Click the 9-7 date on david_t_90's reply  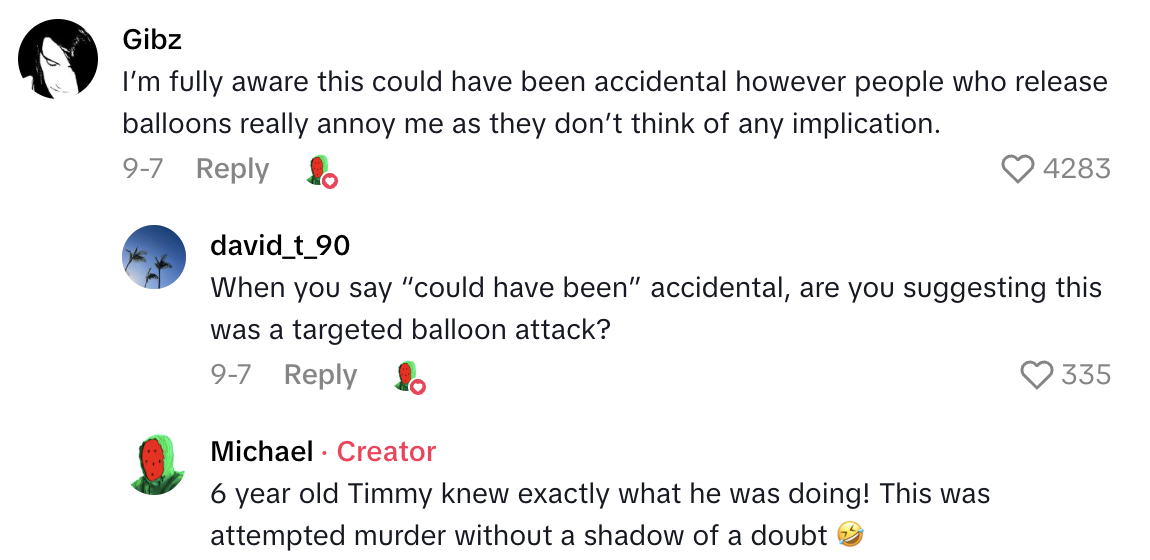point(230,375)
